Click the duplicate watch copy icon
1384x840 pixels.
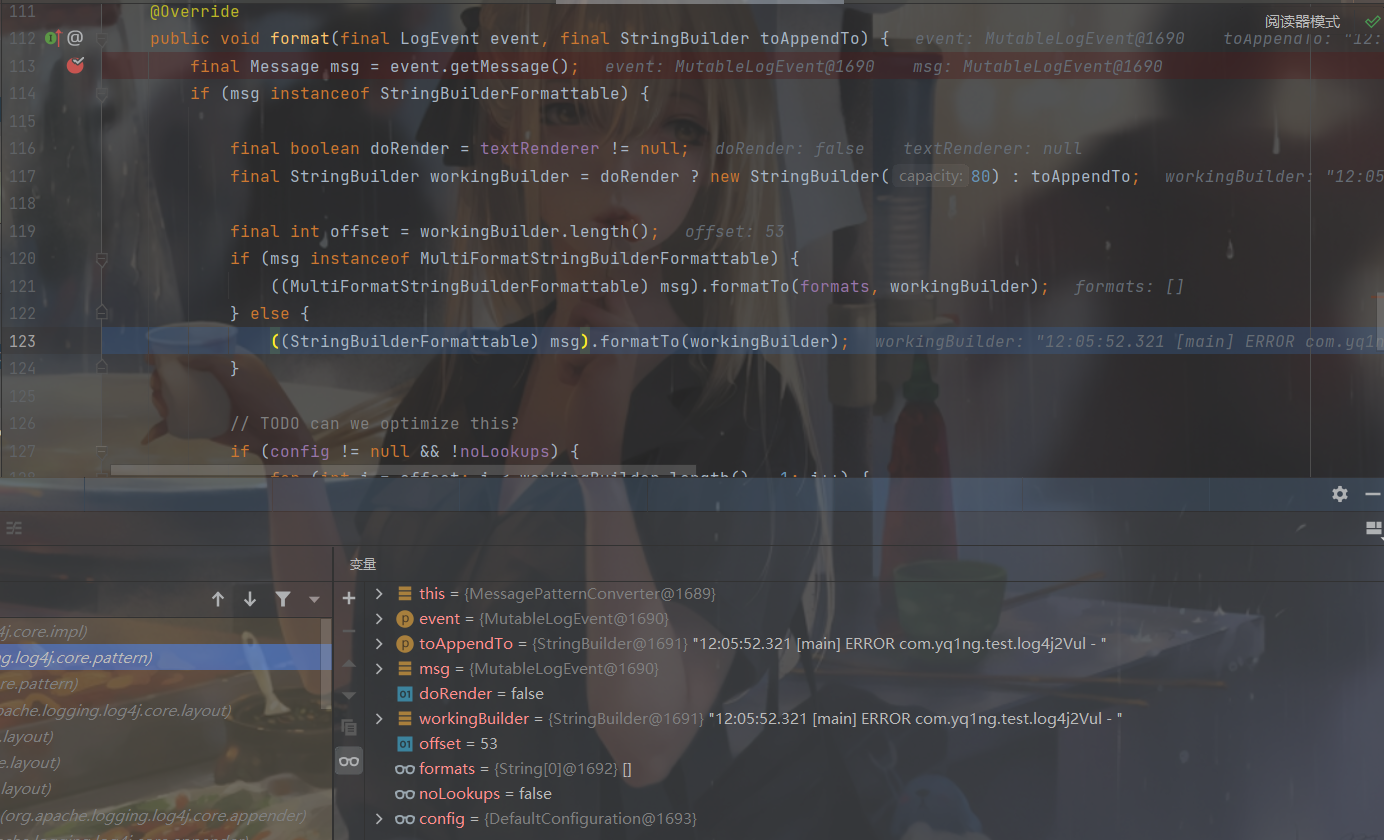(348, 727)
